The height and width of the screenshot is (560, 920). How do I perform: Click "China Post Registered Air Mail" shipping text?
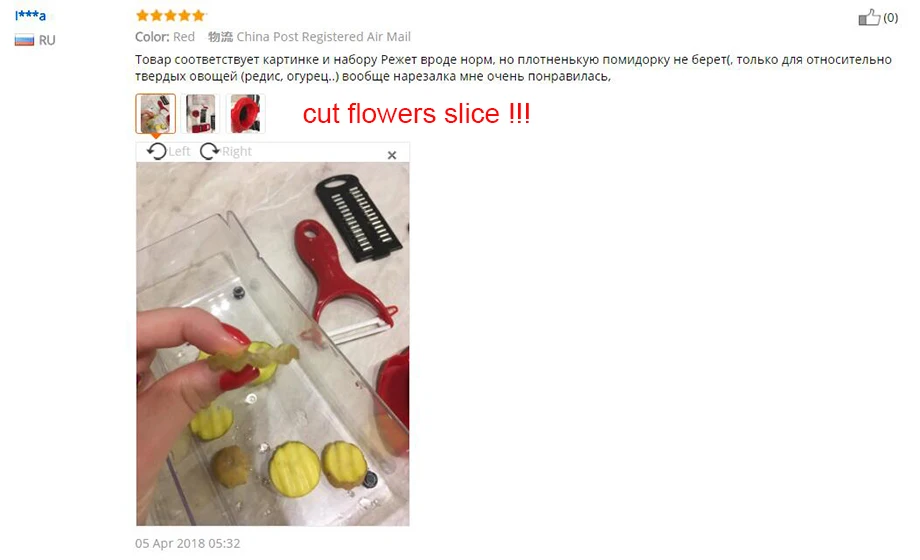[x=323, y=36]
